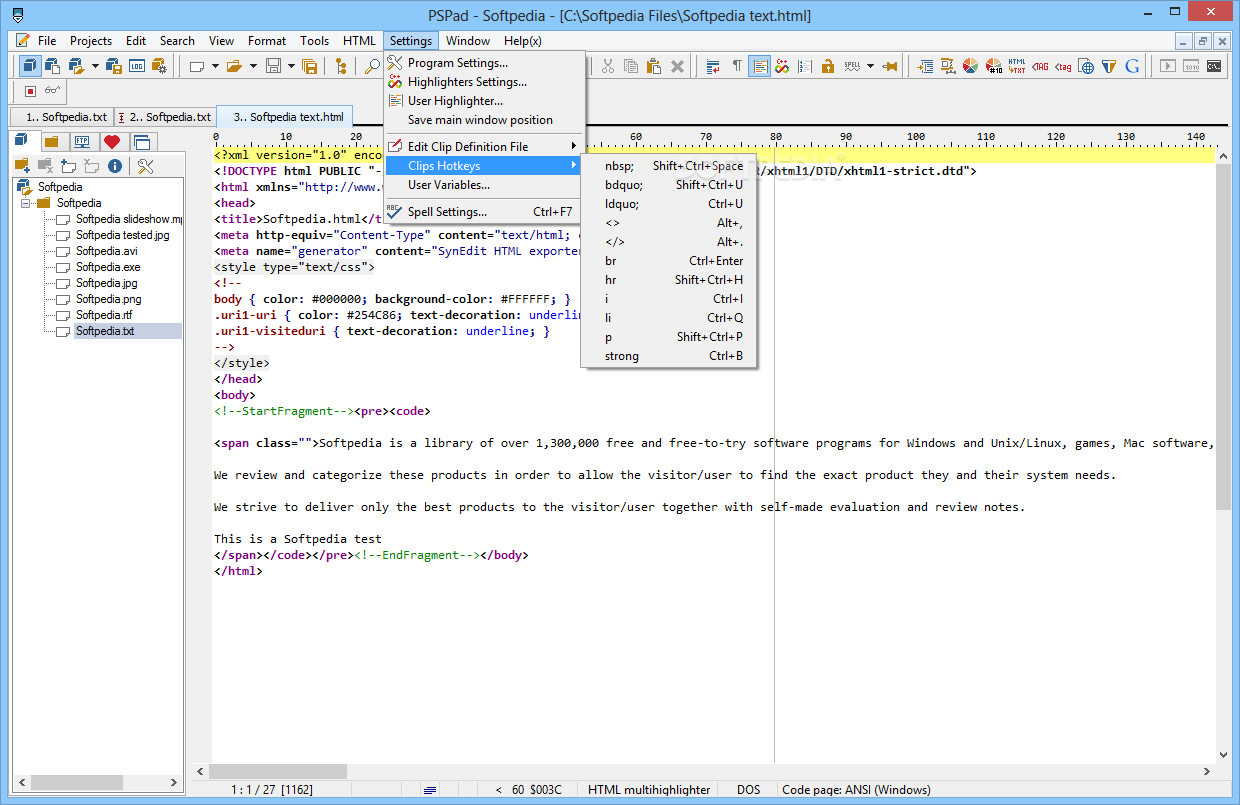The width and height of the screenshot is (1240, 805).
Task: Click the horizontal scrollbar thumb
Action: [x=278, y=772]
